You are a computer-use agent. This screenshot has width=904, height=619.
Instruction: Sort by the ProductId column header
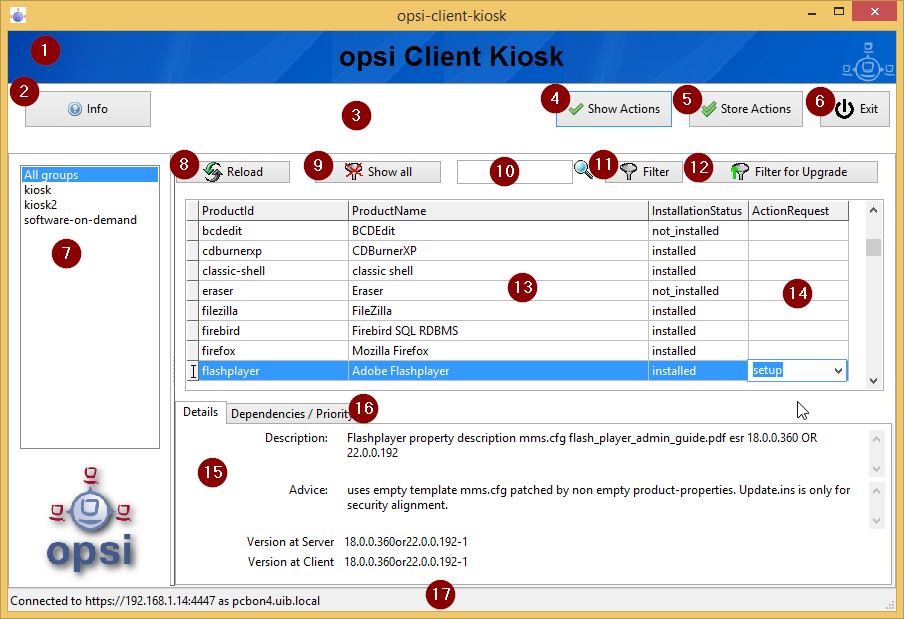[x=273, y=210]
